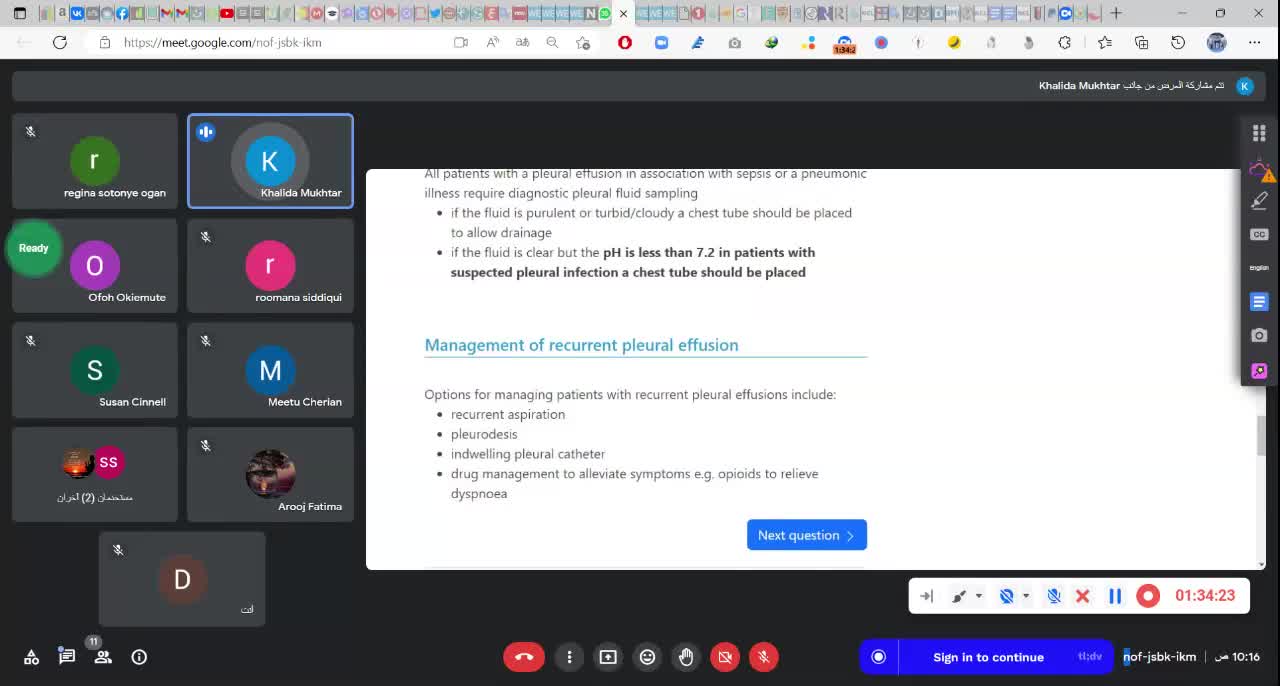Screen dimensions: 1280x686
Task: Open translate page icon
Action: click(522, 42)
